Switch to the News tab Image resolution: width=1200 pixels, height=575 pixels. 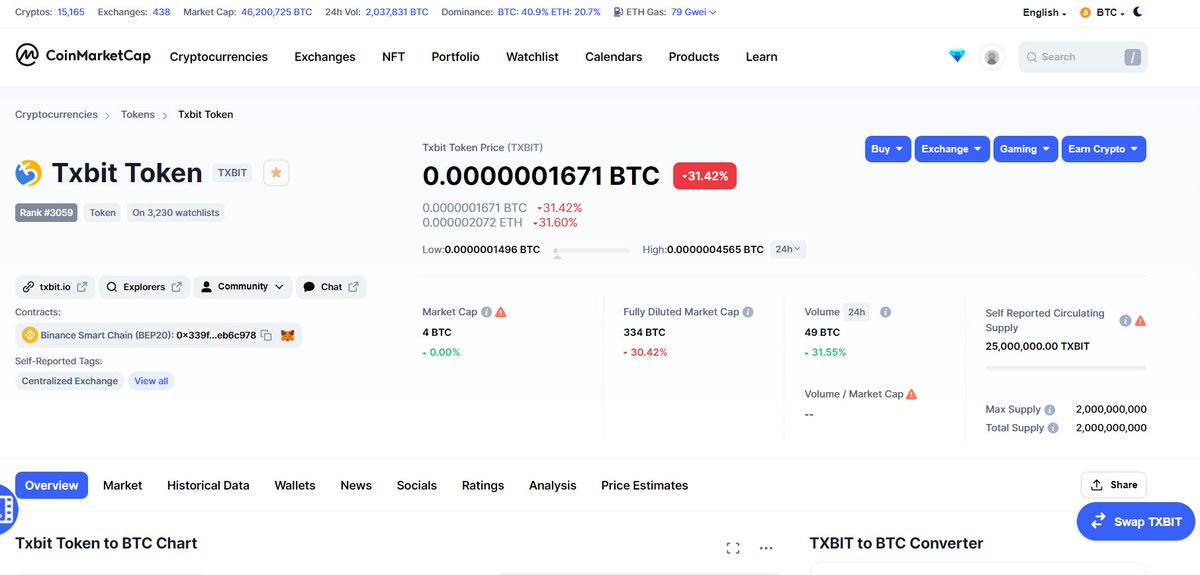tap(356, 485)
